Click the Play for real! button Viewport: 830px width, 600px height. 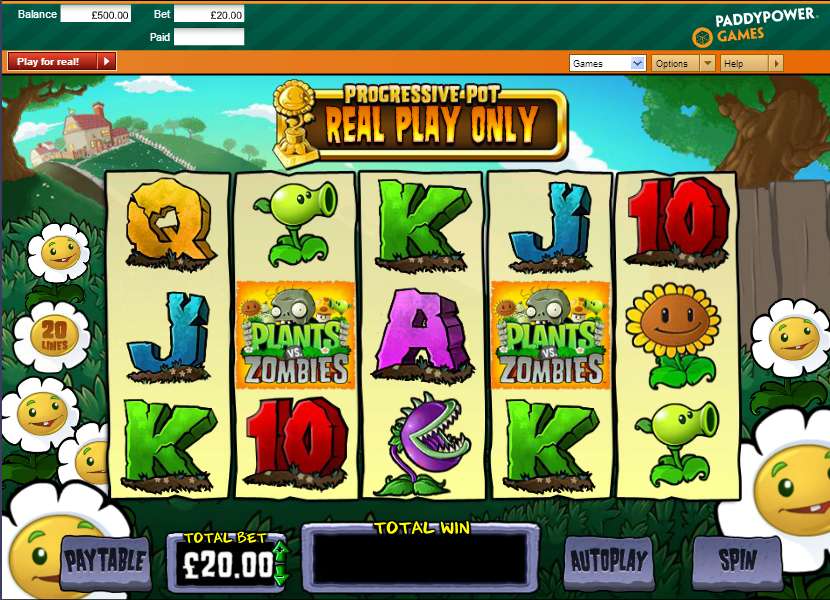pyautogui.click(x=62, y=61)
